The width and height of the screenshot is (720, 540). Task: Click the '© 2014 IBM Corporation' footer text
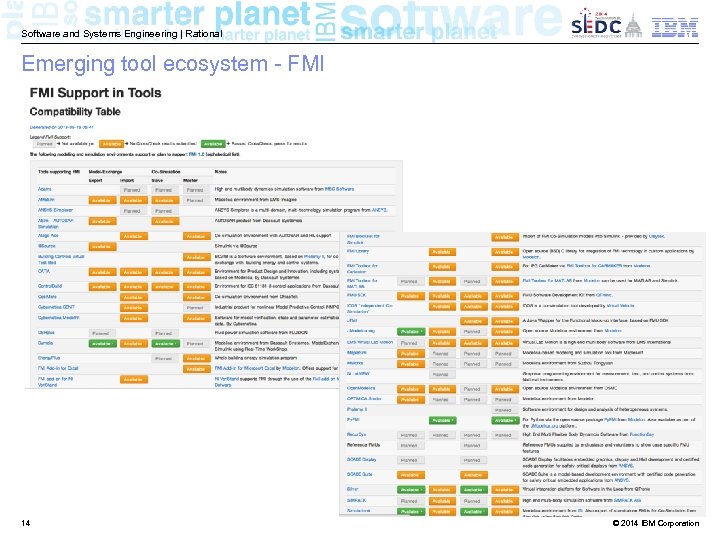(x=656, y=523)
